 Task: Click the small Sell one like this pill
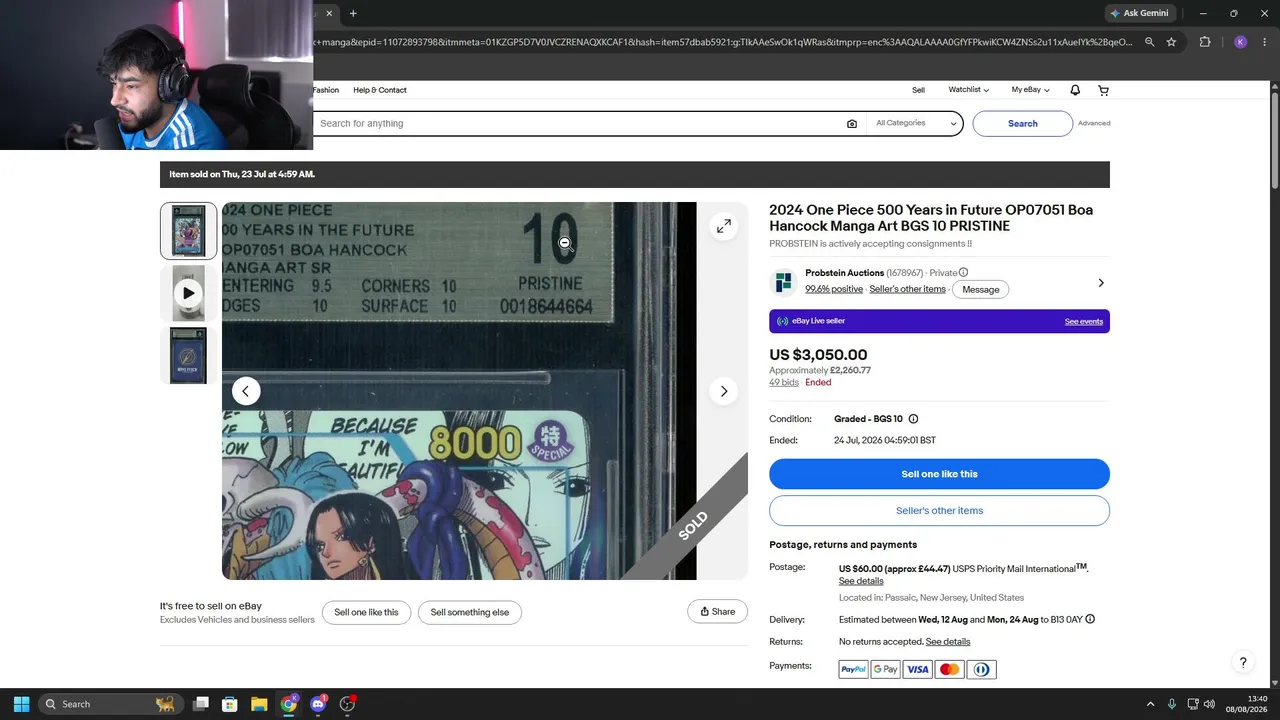[366, 612]
